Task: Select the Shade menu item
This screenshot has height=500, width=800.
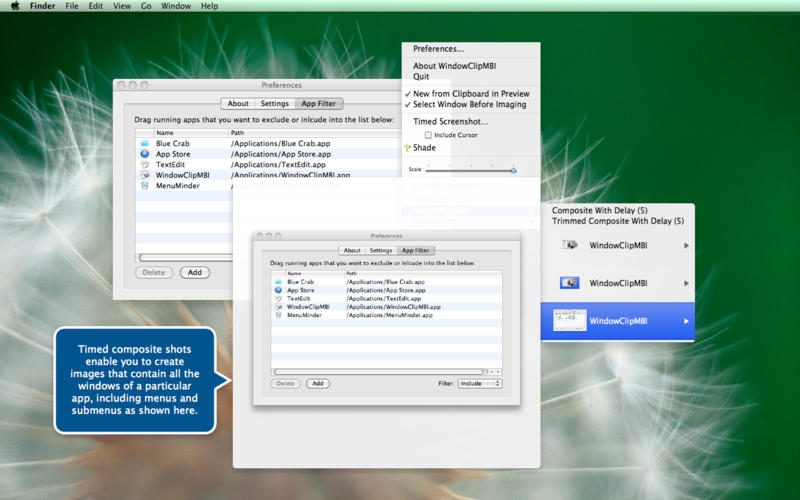Action: [x=424, y=148]
